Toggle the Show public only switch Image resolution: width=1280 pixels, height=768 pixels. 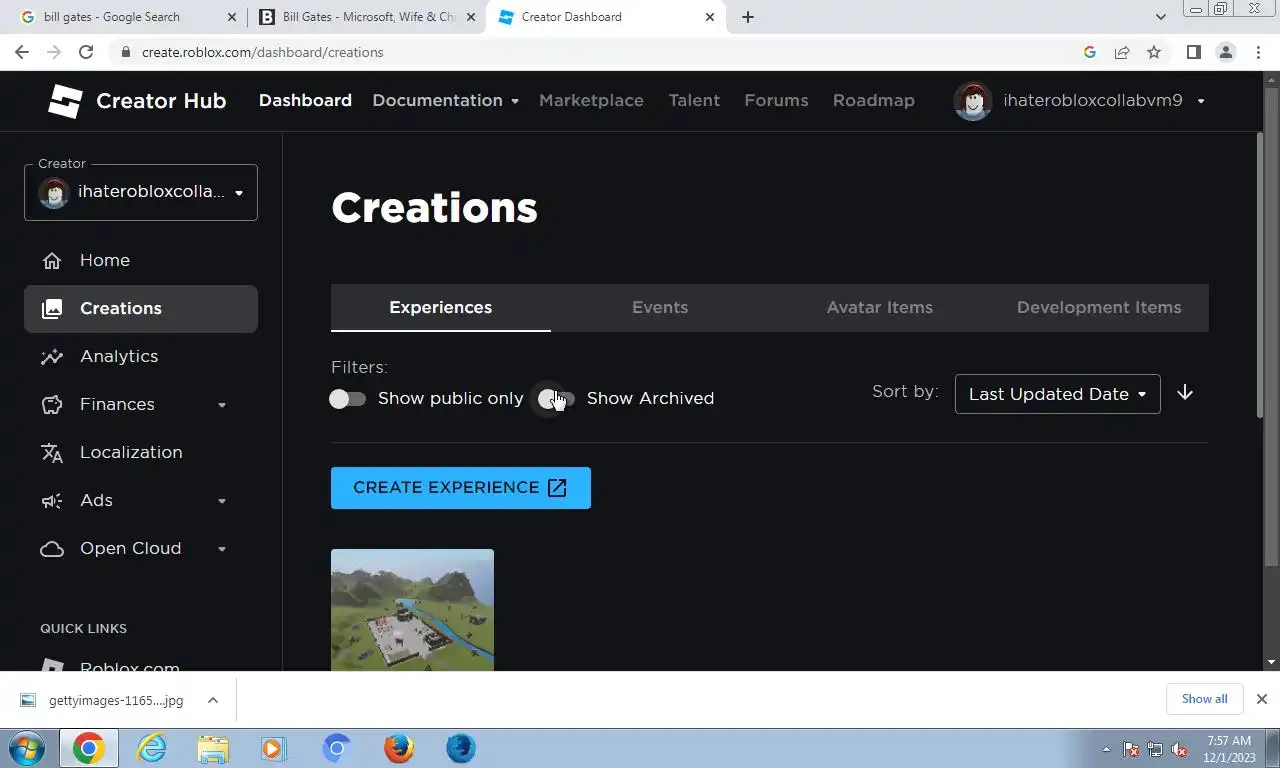point(347,399)
